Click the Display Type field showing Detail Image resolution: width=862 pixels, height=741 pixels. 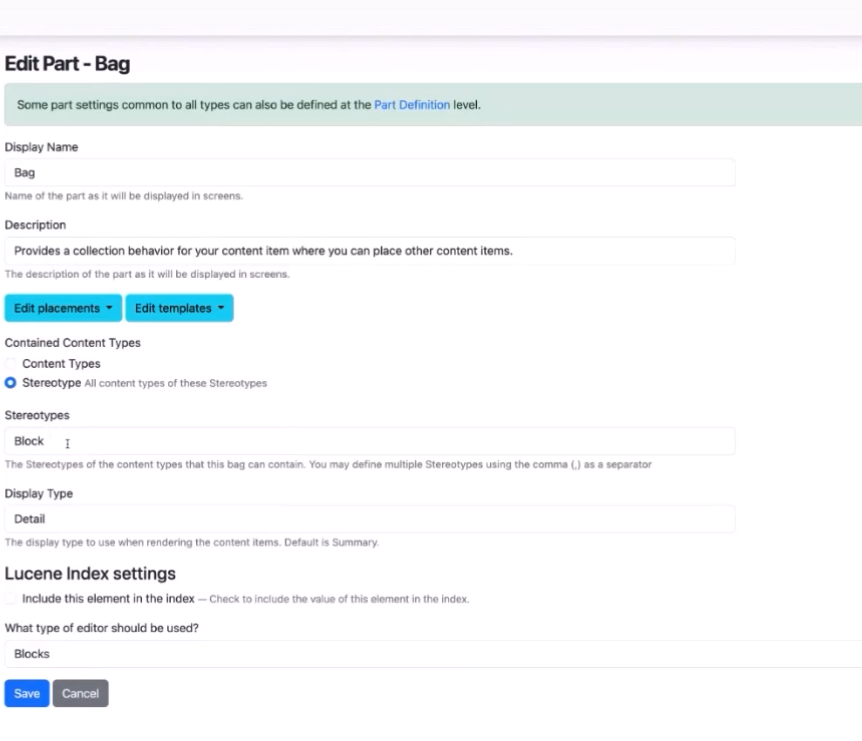coord(368,518)
